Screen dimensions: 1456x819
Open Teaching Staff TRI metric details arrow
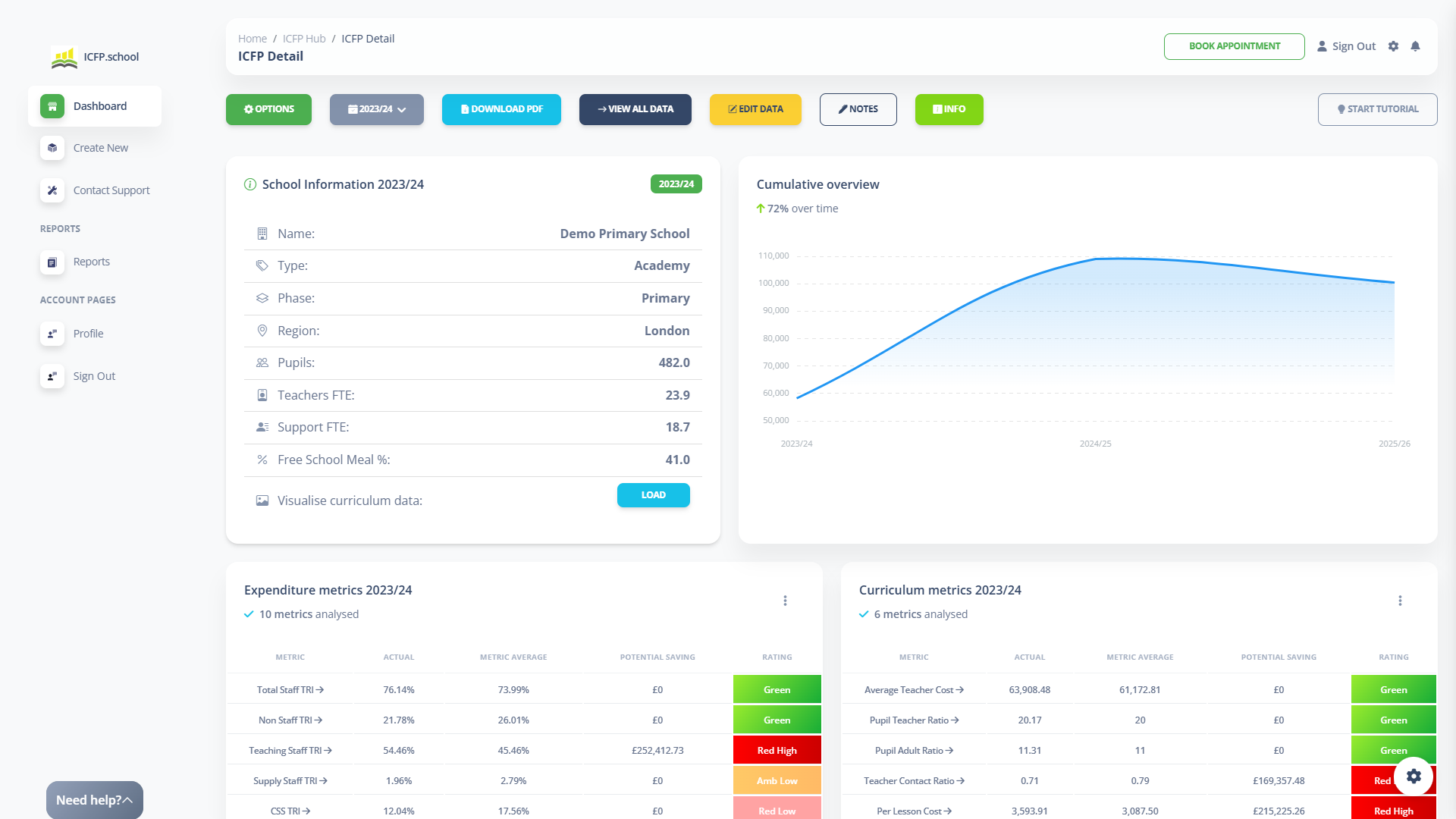click(x=328, y=750)
